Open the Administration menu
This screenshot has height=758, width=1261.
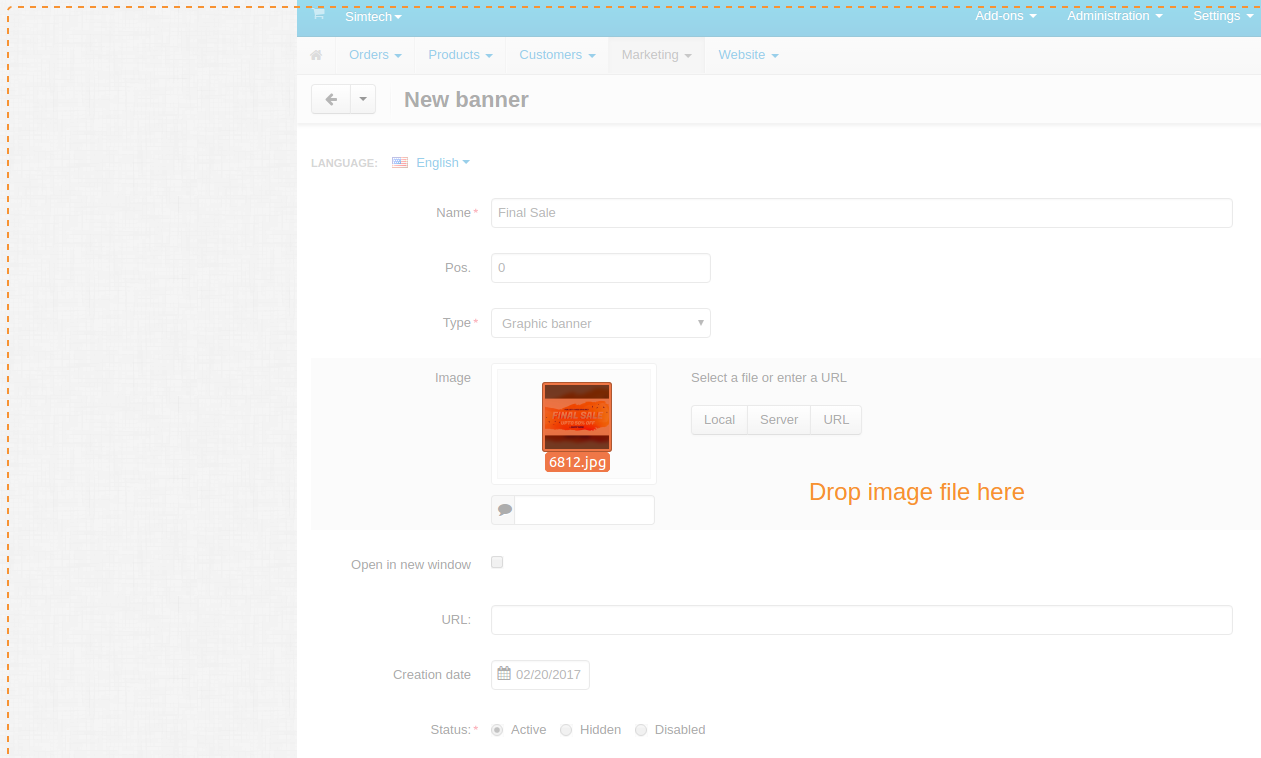(1115, 16)
